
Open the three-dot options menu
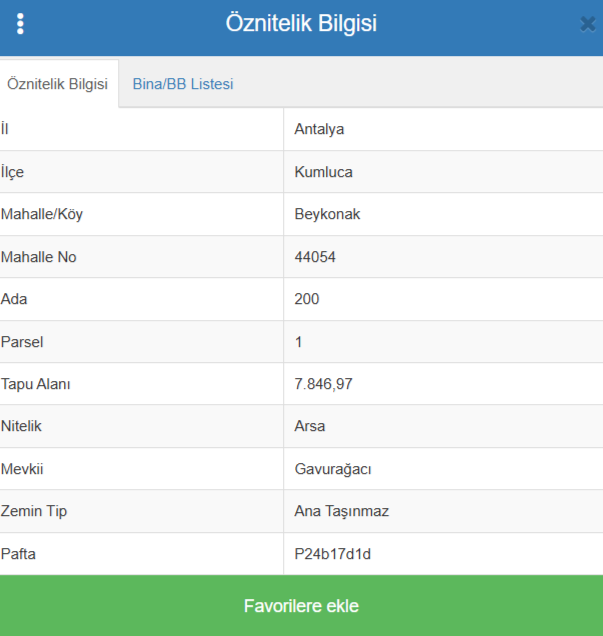[20, 24]
